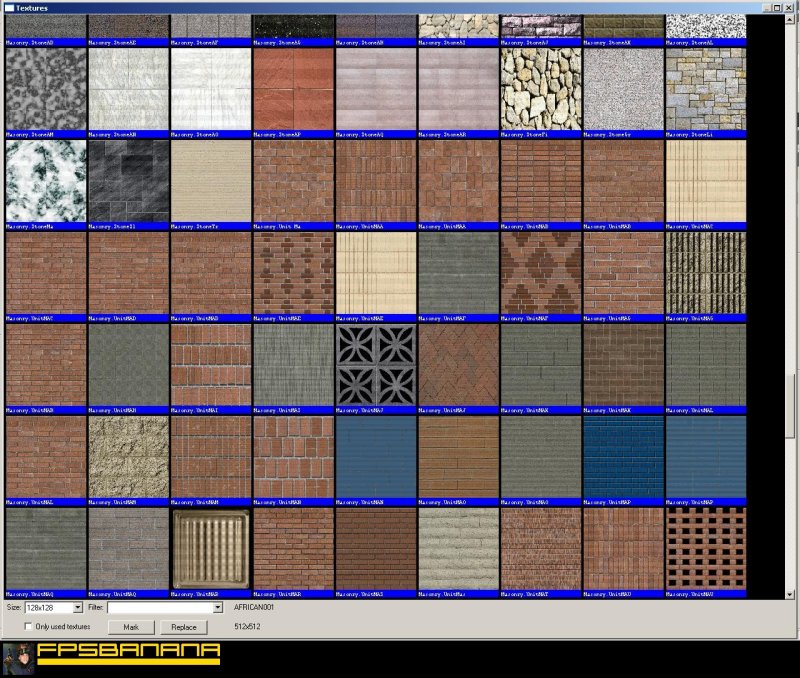
Task: Choose the white and green marble texture
Action: 44,180
